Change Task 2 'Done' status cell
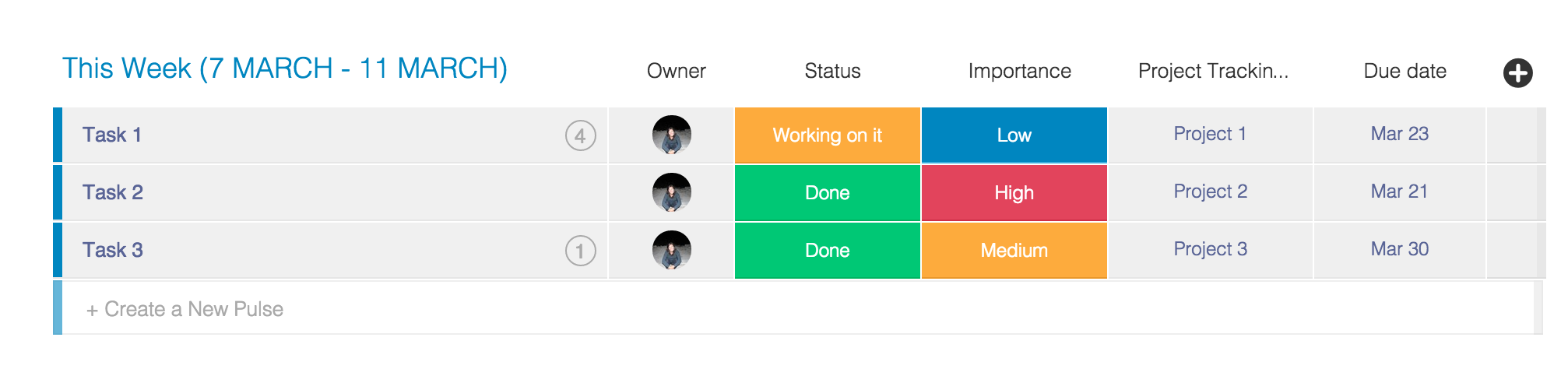 coord(828,193)
